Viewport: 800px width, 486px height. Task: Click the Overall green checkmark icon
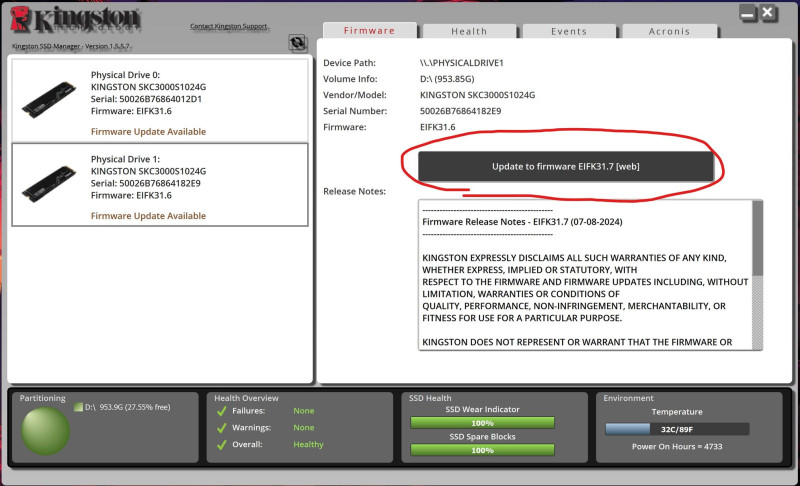pos(221,445)
